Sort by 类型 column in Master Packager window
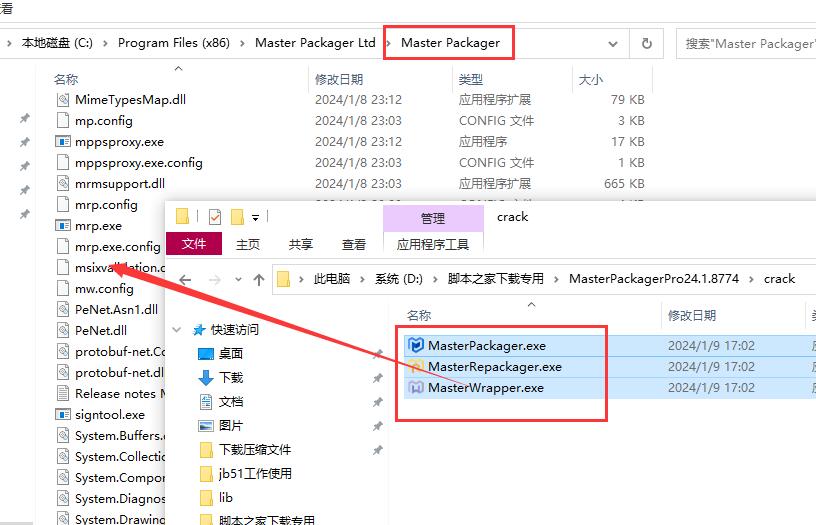The image size is (816, 525). (x=470, y=80)
